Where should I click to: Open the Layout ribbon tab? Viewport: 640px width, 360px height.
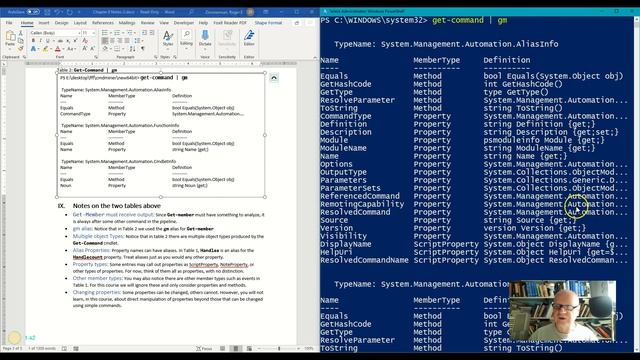(x=80, y=23)
